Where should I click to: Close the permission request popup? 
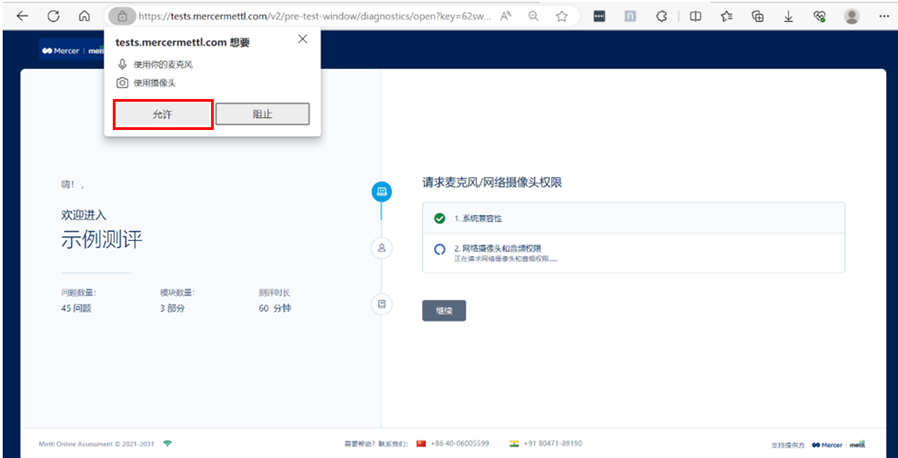(303, 39)
